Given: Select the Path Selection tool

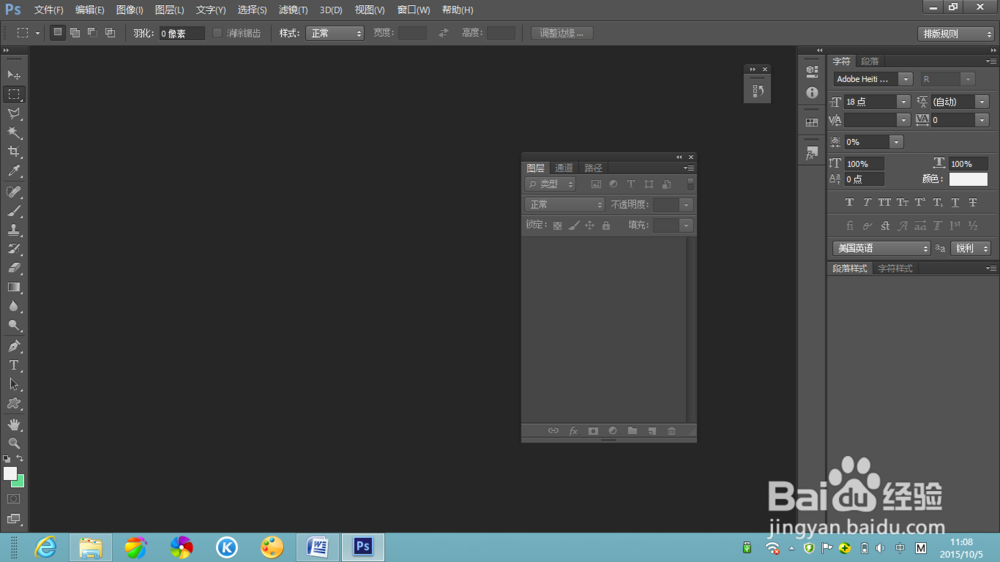Looking at the screenshot, I should click(x=14, y=385).
